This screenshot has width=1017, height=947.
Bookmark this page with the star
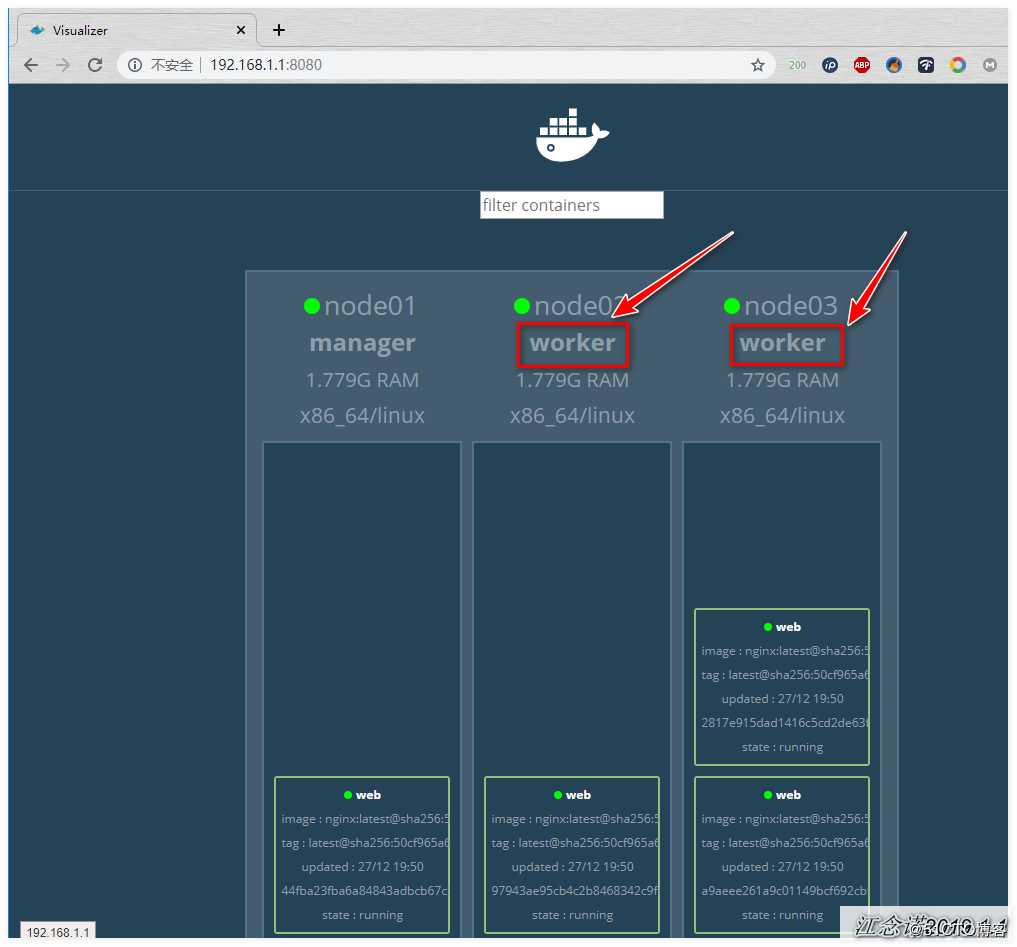(x=758, y=65)
